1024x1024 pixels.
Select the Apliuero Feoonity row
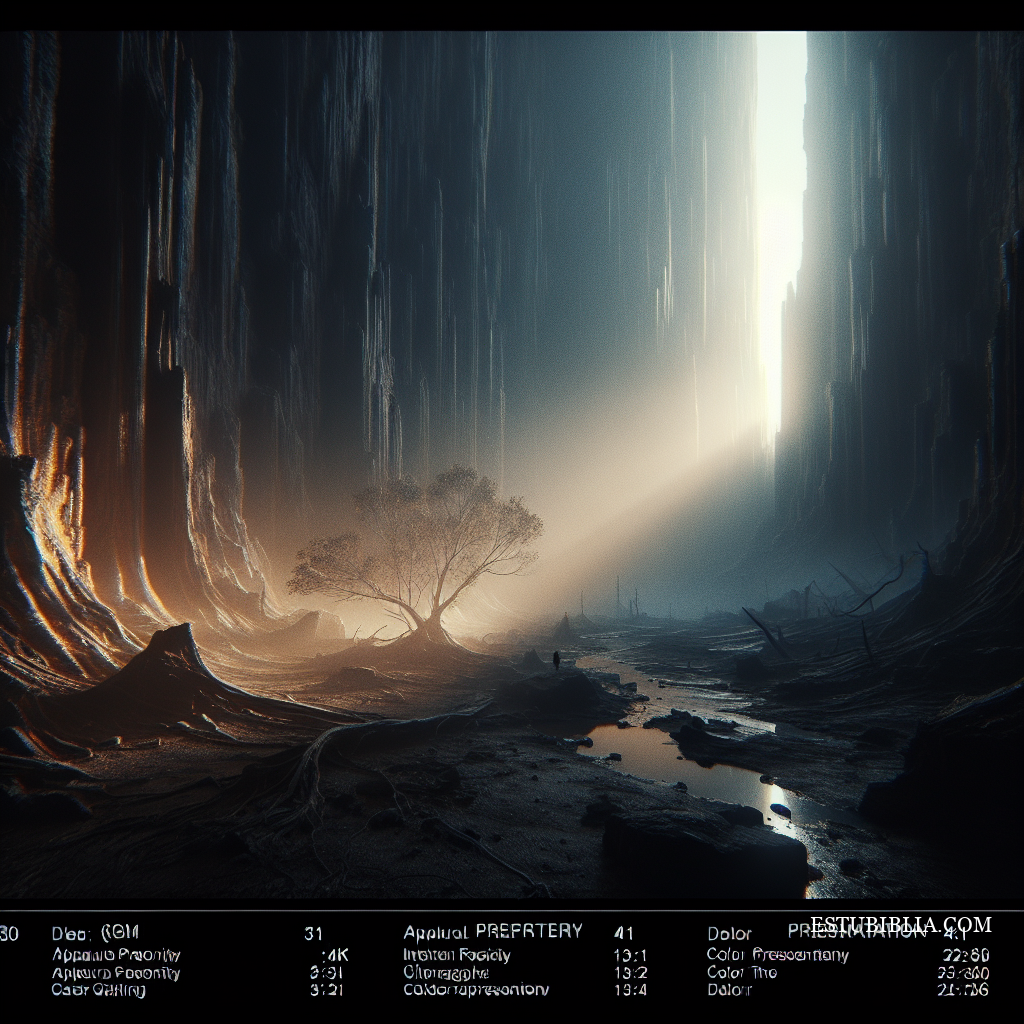point(116,972)
